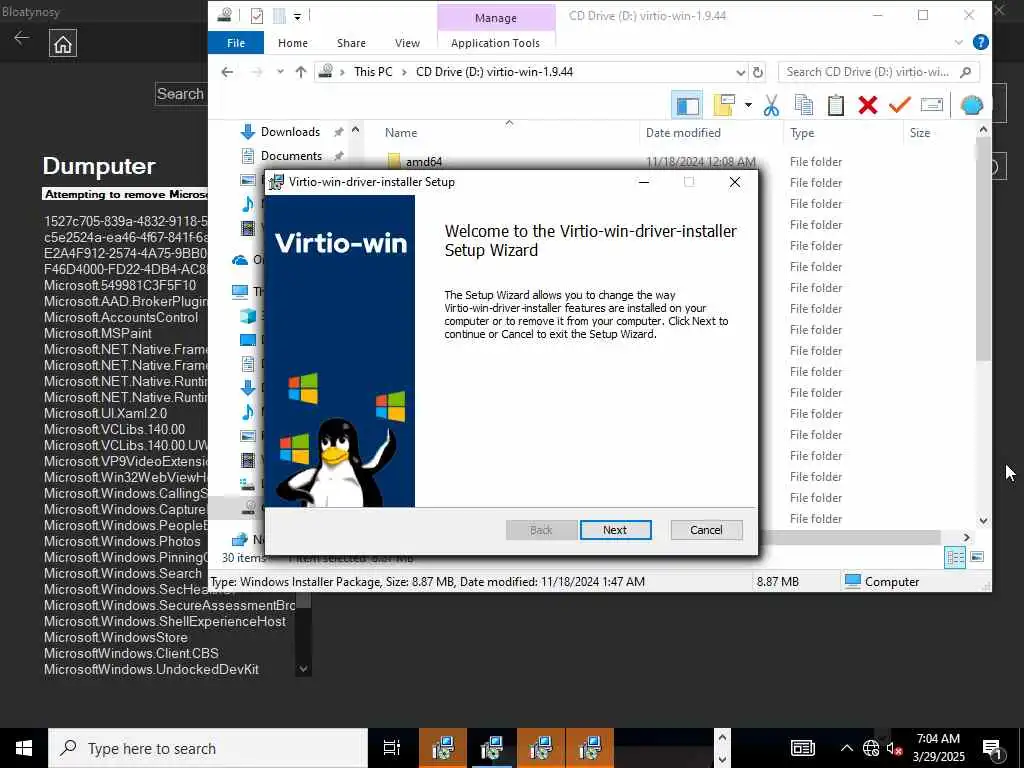Select Downloads in Quick access sidebar

[290, 132]
